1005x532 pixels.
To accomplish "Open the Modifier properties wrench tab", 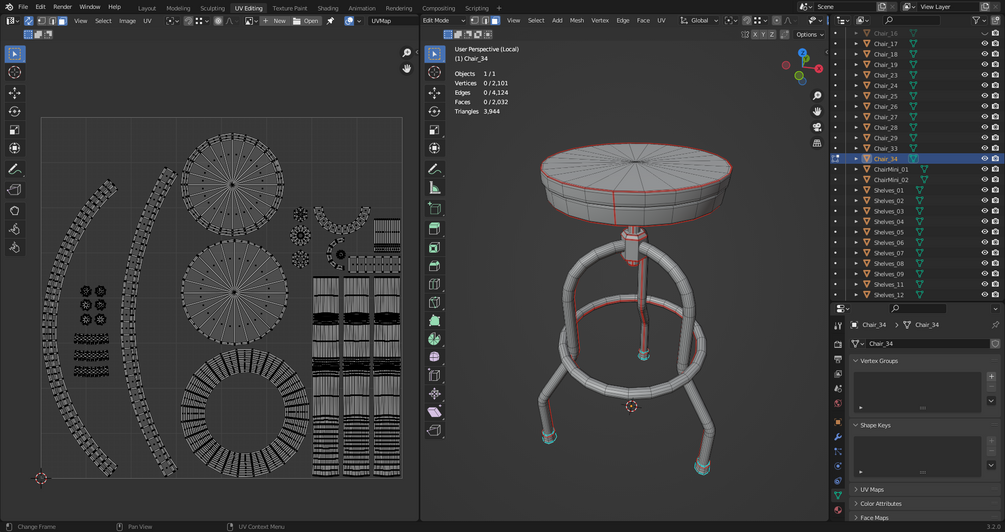I will [x=838, y=437].
